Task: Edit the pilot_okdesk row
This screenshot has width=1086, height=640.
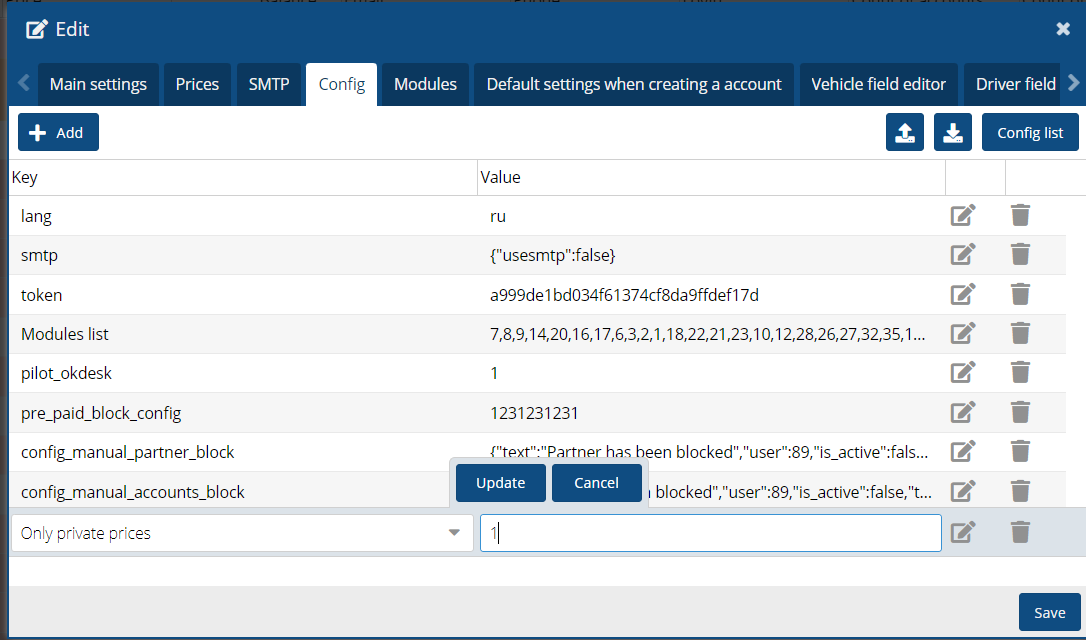Action: 962,372
